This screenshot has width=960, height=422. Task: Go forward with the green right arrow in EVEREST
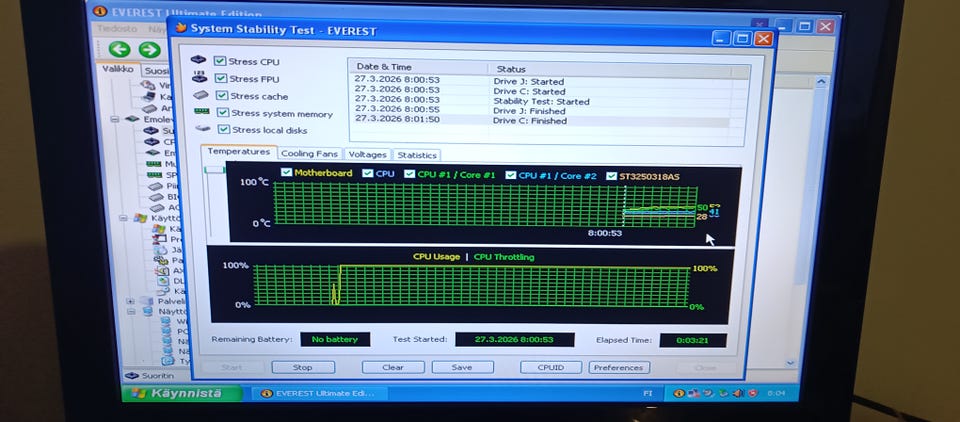[149, 50]
